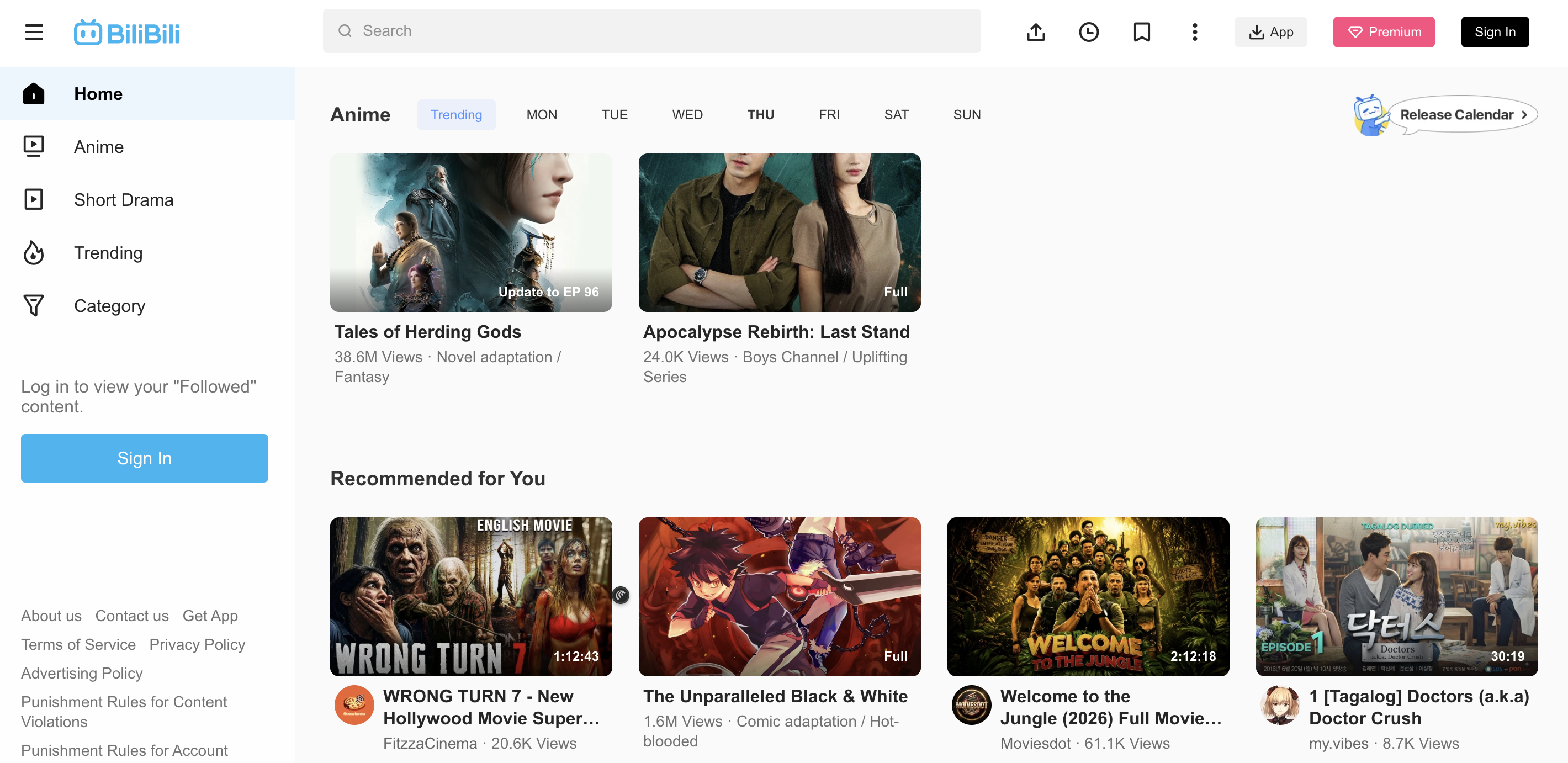Click the Short Drama sidebar icon
Image resolution: width=1568 pixels, height=763 pixels.
pos(34,199)
